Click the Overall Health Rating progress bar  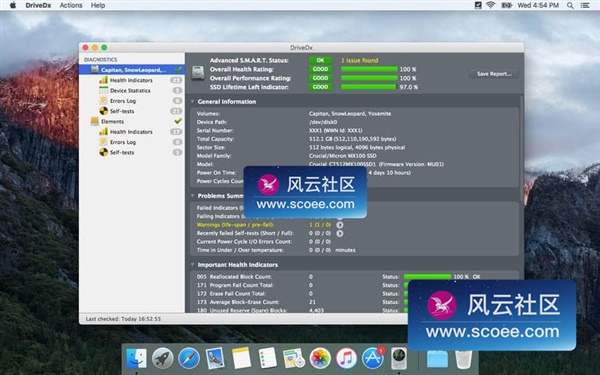point(369,69)
